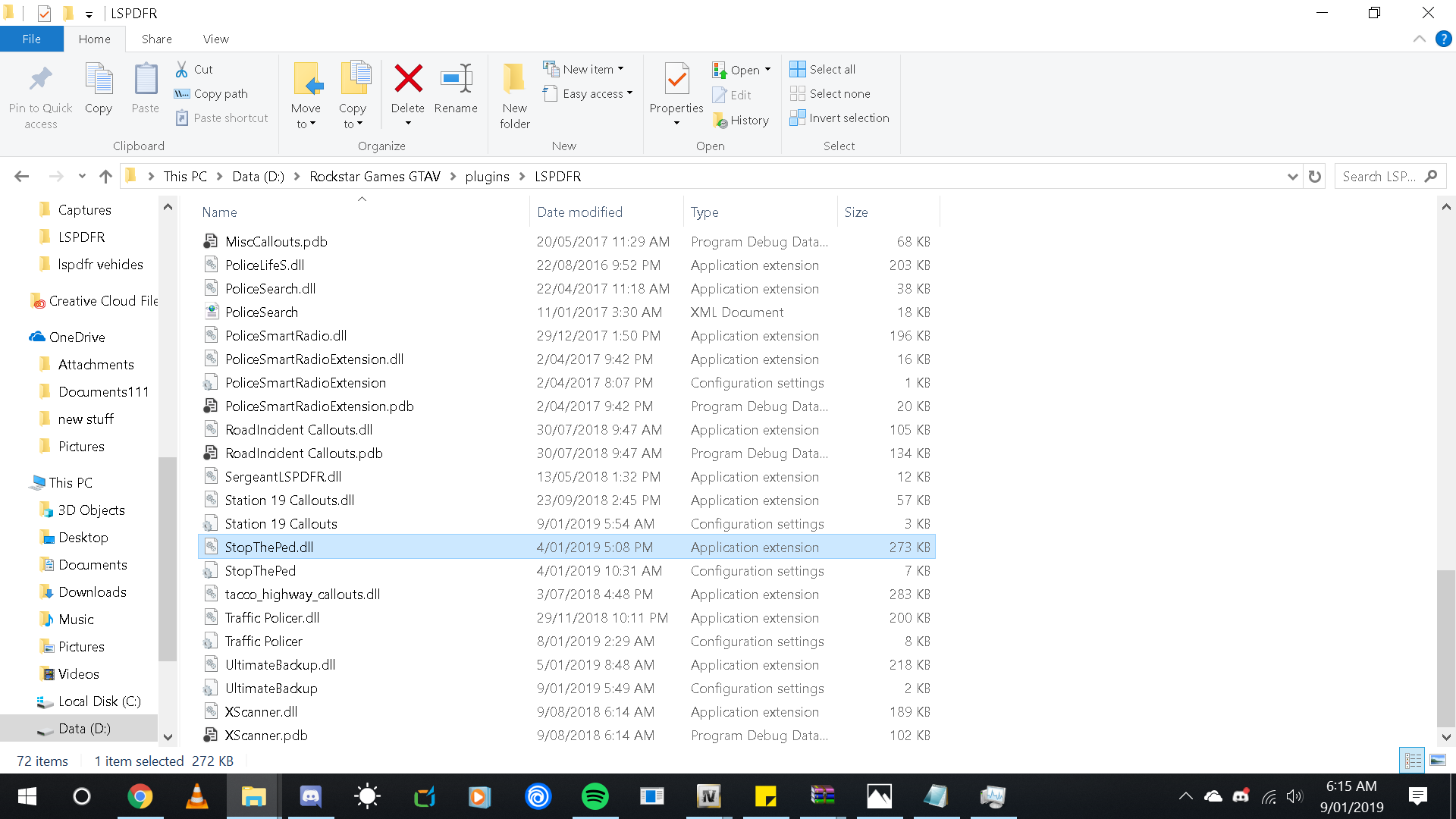Switch to details view layout
Screen dimensions: 1456x819
[1413, 760]
